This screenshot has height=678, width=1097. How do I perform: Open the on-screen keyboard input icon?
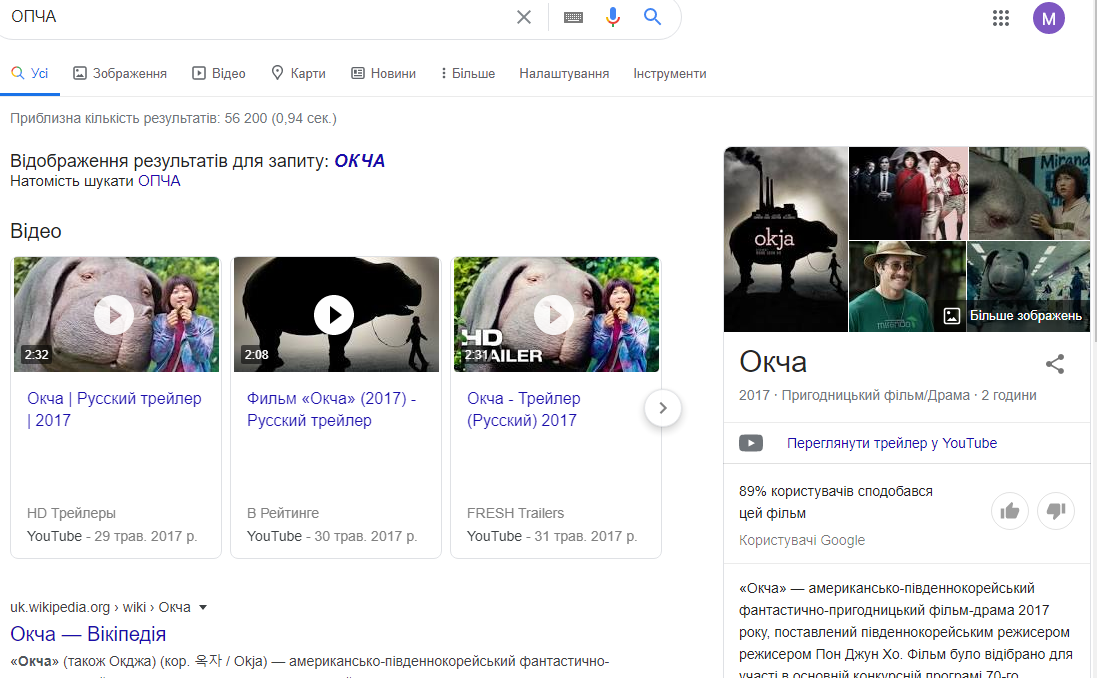[x=573, y=17]
